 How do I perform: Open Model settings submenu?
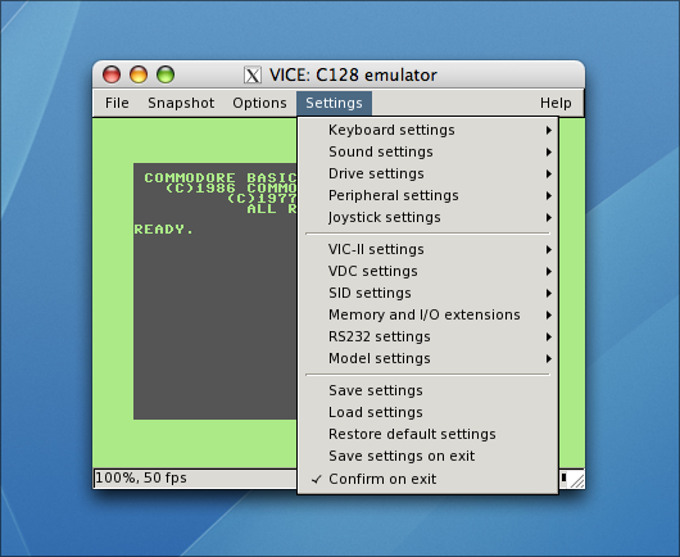point(428,359)
